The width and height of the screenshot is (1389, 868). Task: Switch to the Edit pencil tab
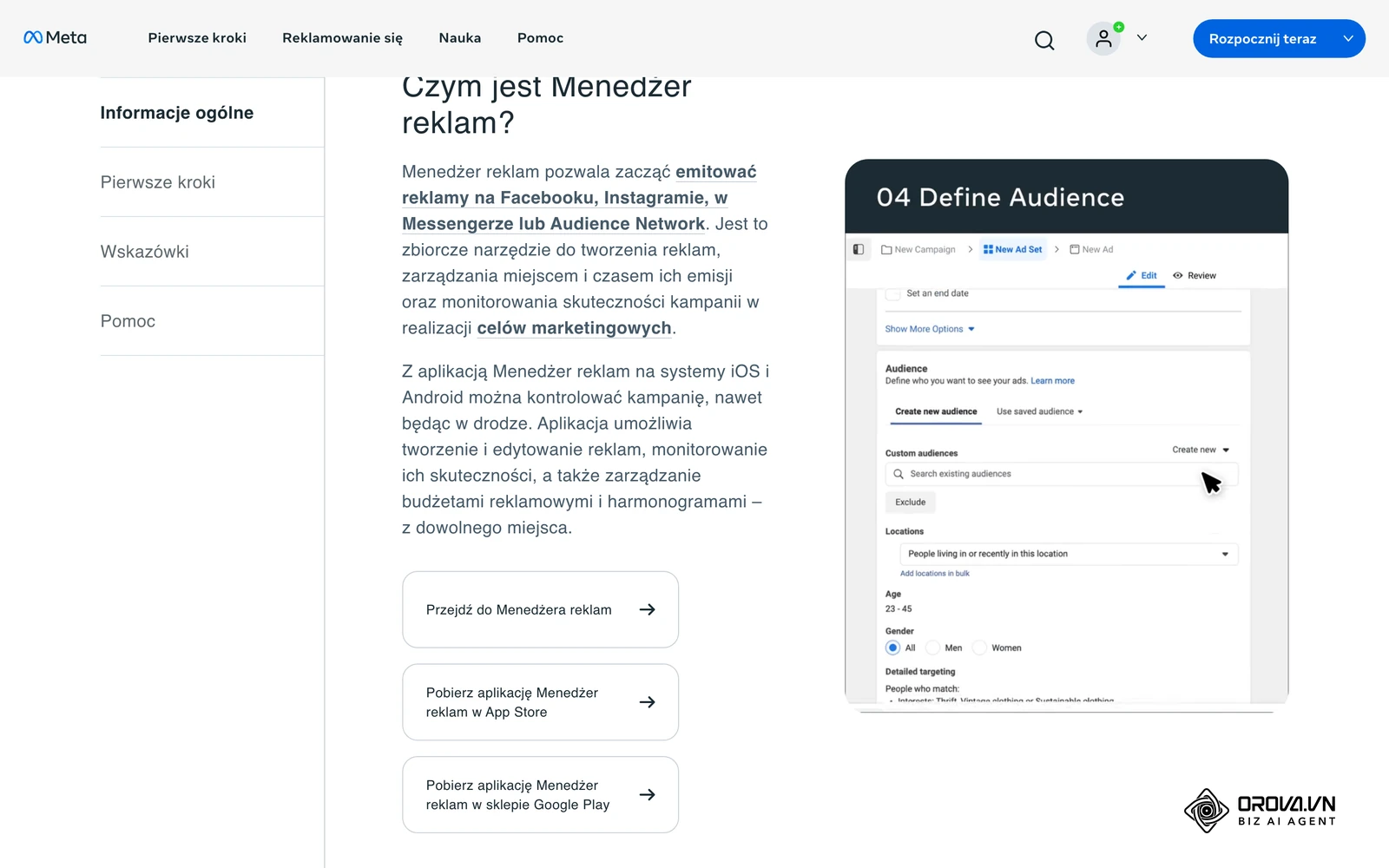coord(1142,275)
